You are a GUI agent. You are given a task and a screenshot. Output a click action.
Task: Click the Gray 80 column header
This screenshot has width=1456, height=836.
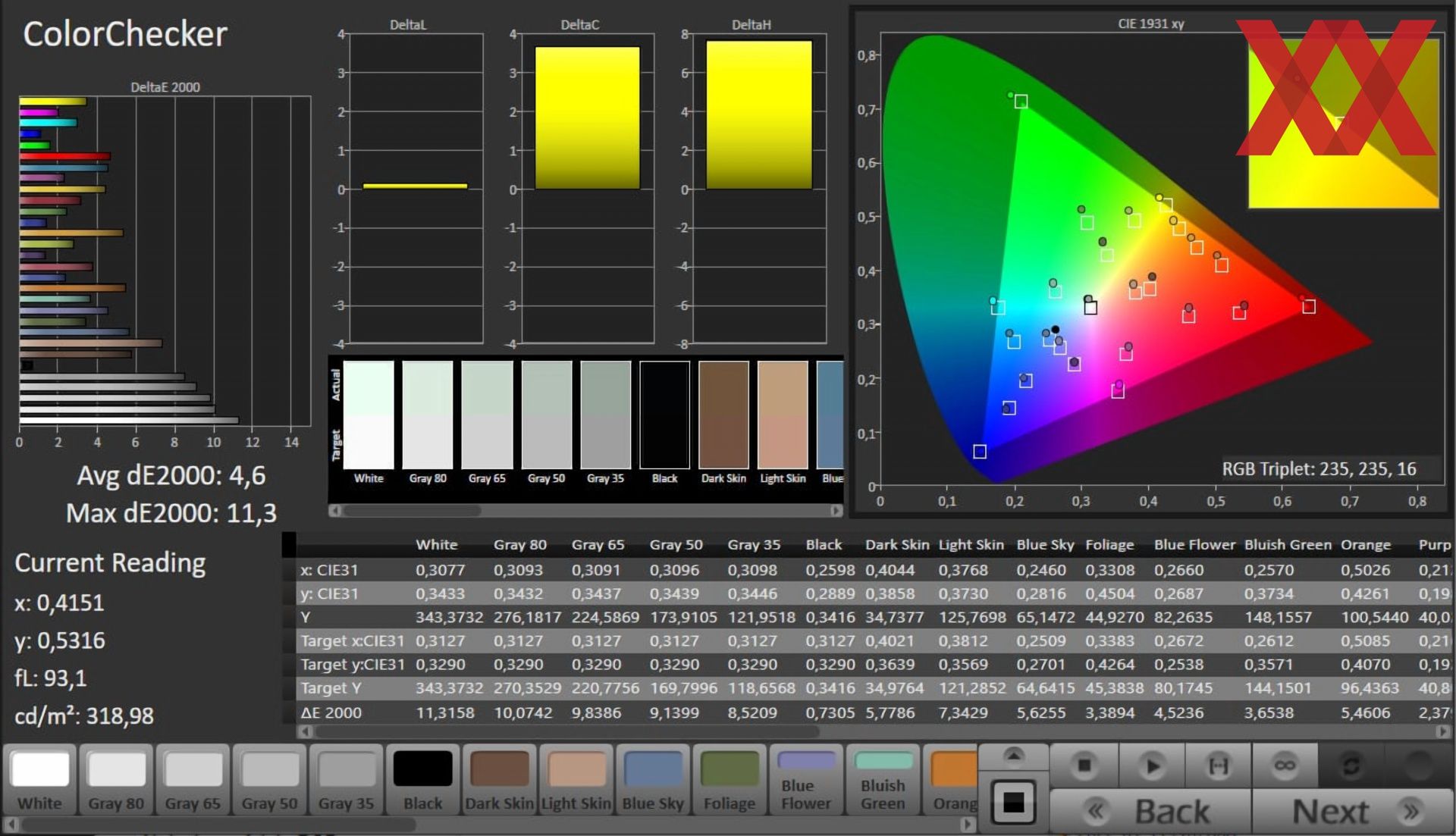520,544
